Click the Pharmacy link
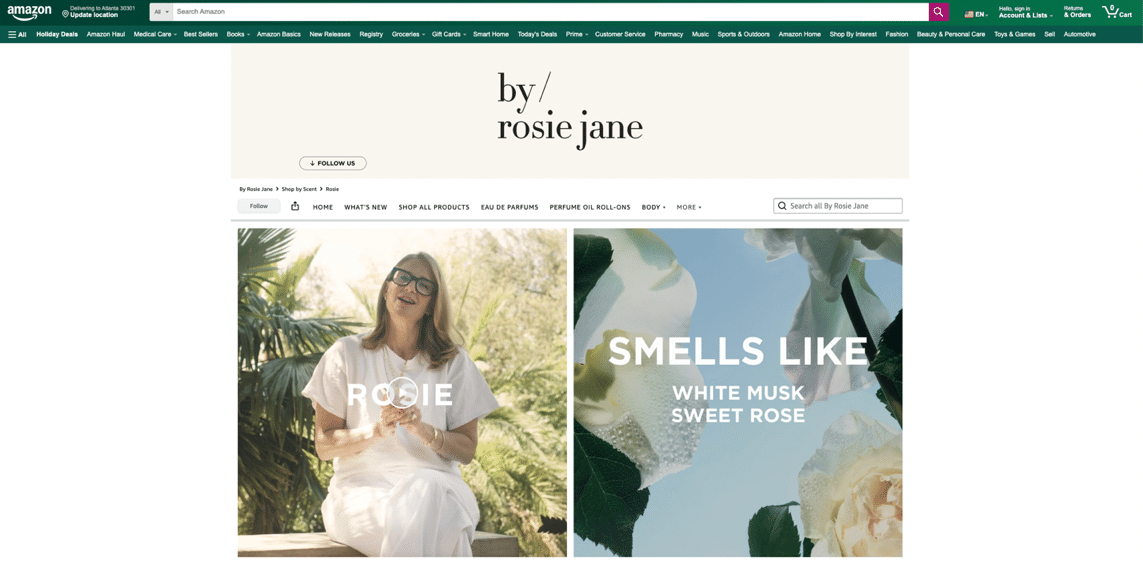1143x575 pixels. [668, 34]
